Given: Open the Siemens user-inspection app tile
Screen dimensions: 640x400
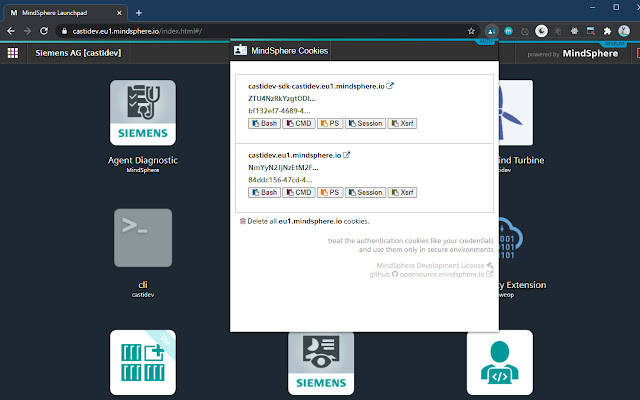Looking at the screenshot, I should 321,363.
